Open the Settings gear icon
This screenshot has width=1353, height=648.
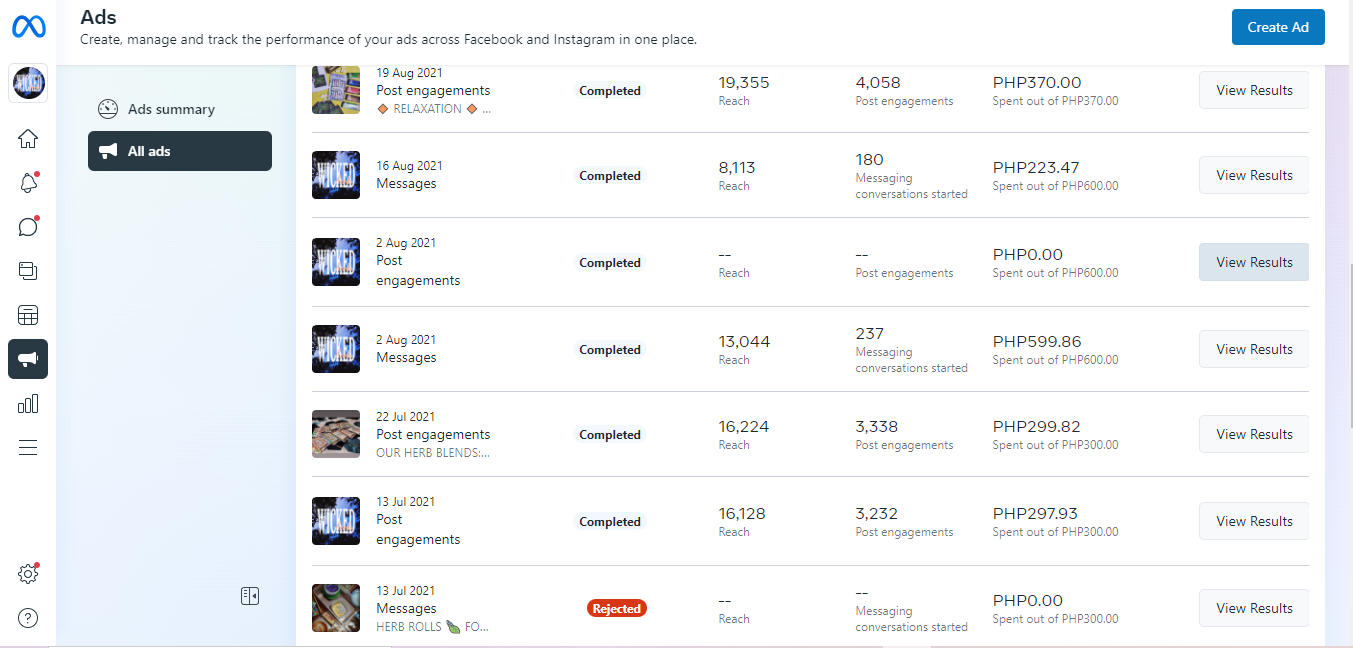28,574
